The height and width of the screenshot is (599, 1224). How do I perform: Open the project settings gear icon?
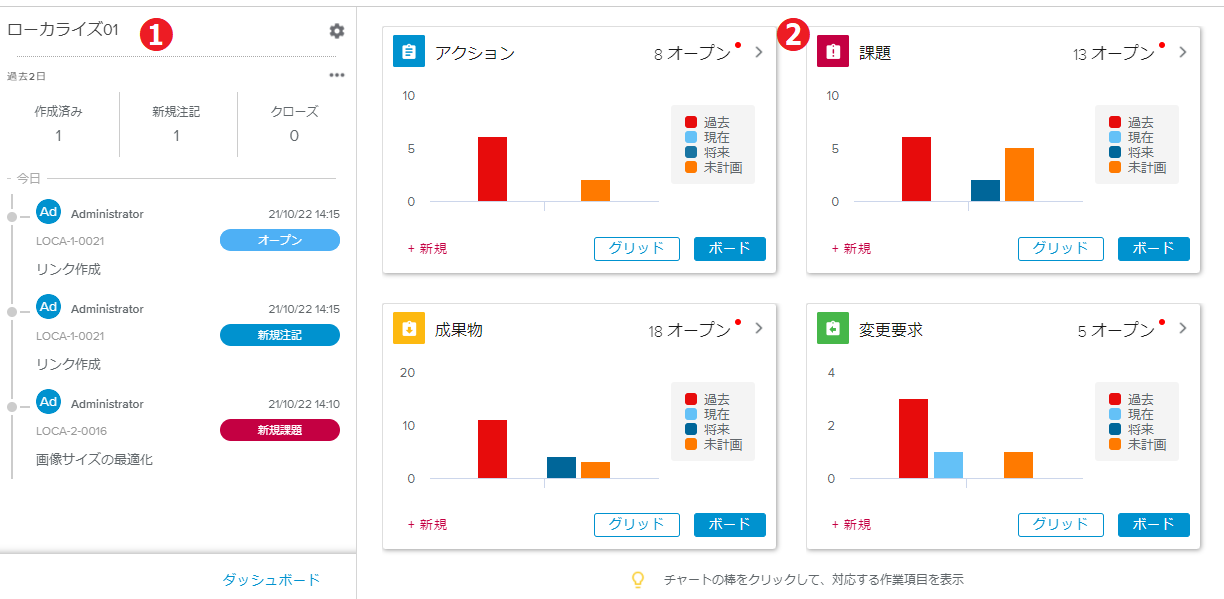(337, 31)
